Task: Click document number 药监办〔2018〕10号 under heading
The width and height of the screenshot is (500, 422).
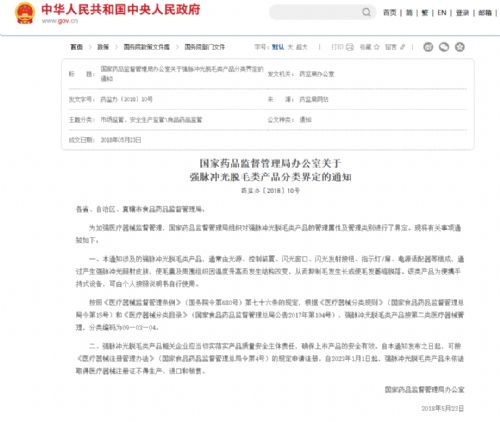Action: (270, 191)
